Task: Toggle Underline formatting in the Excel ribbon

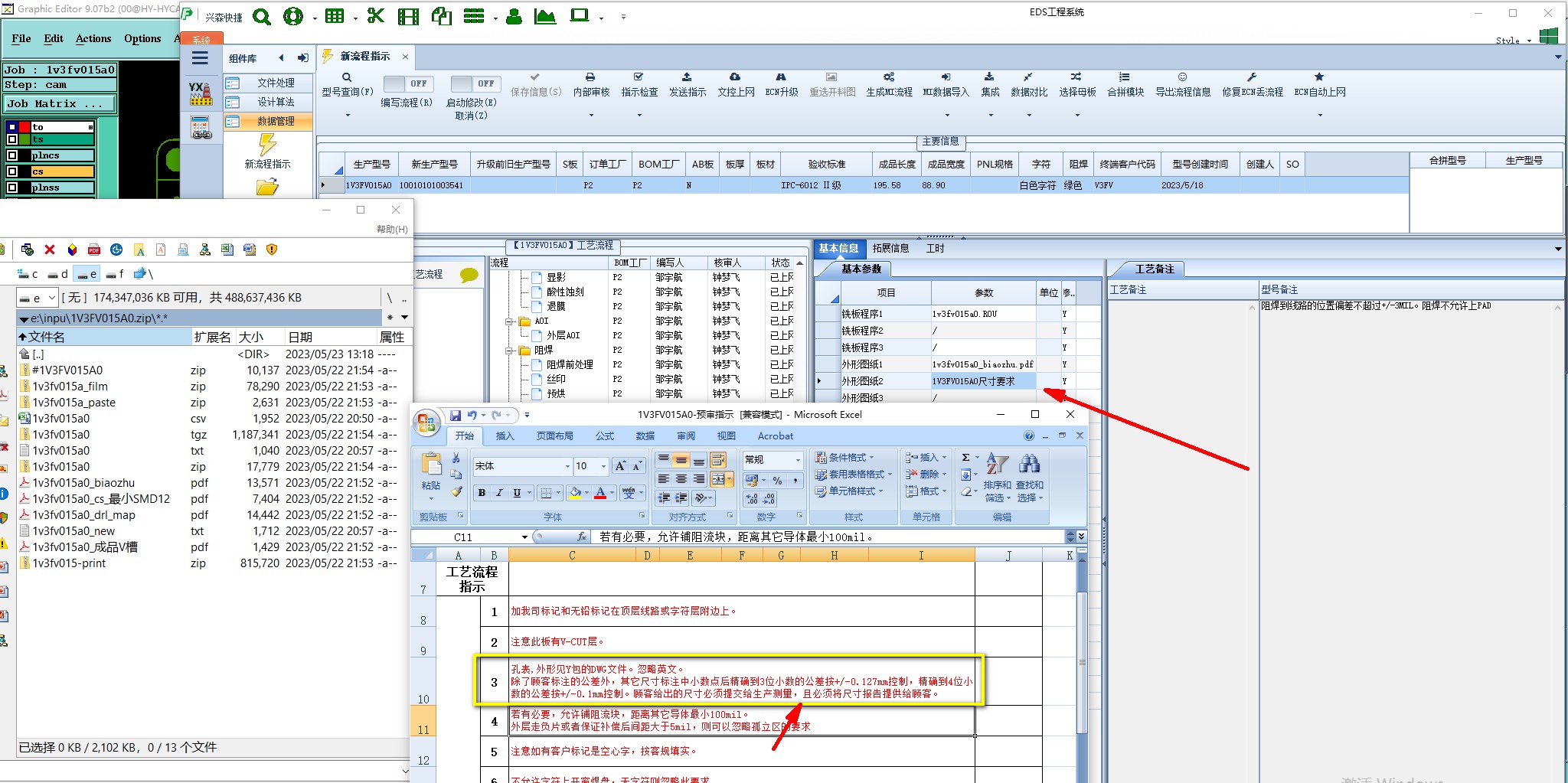Action: coord(517,493)
